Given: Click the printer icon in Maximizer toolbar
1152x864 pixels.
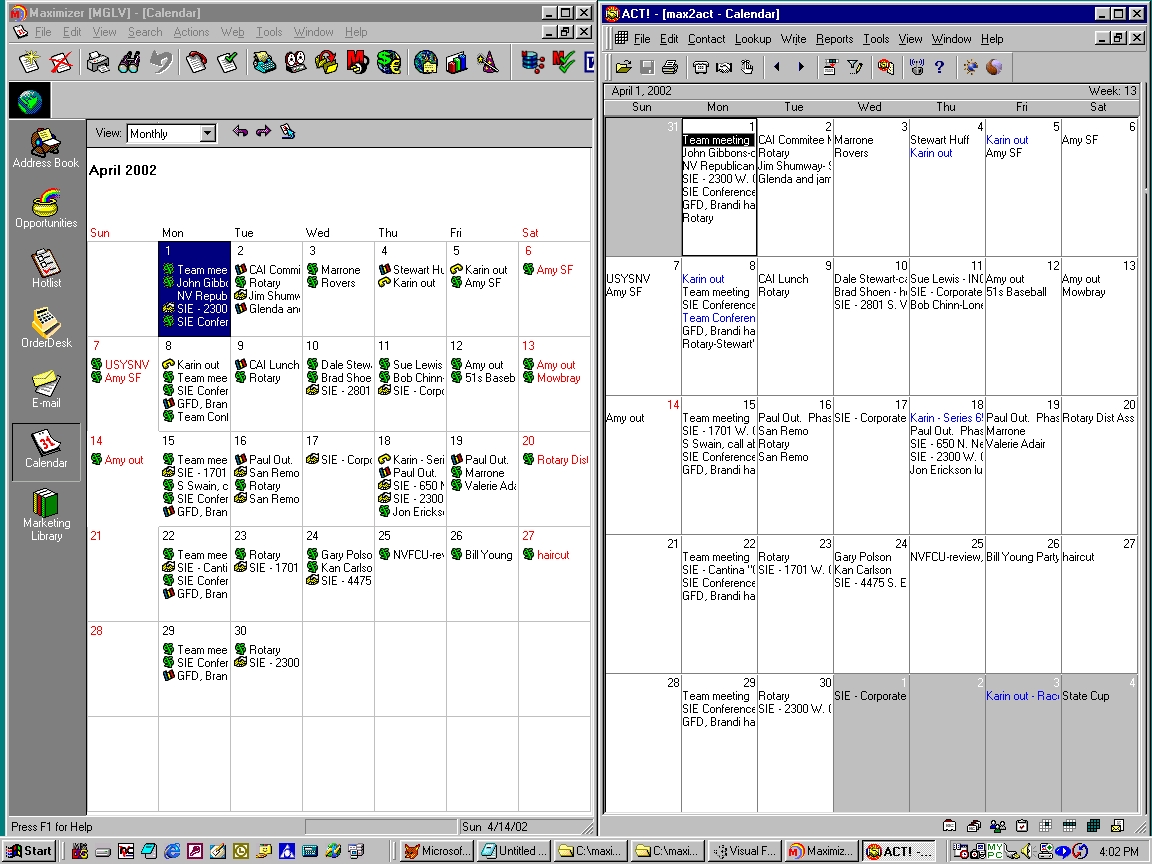Looking at the screenshot, I should pyautogui.click(x=98, y=62).
